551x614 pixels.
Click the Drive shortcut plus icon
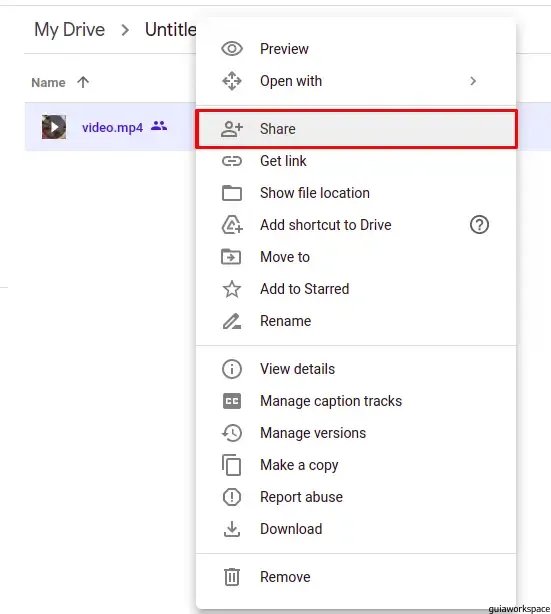point(232,225)
